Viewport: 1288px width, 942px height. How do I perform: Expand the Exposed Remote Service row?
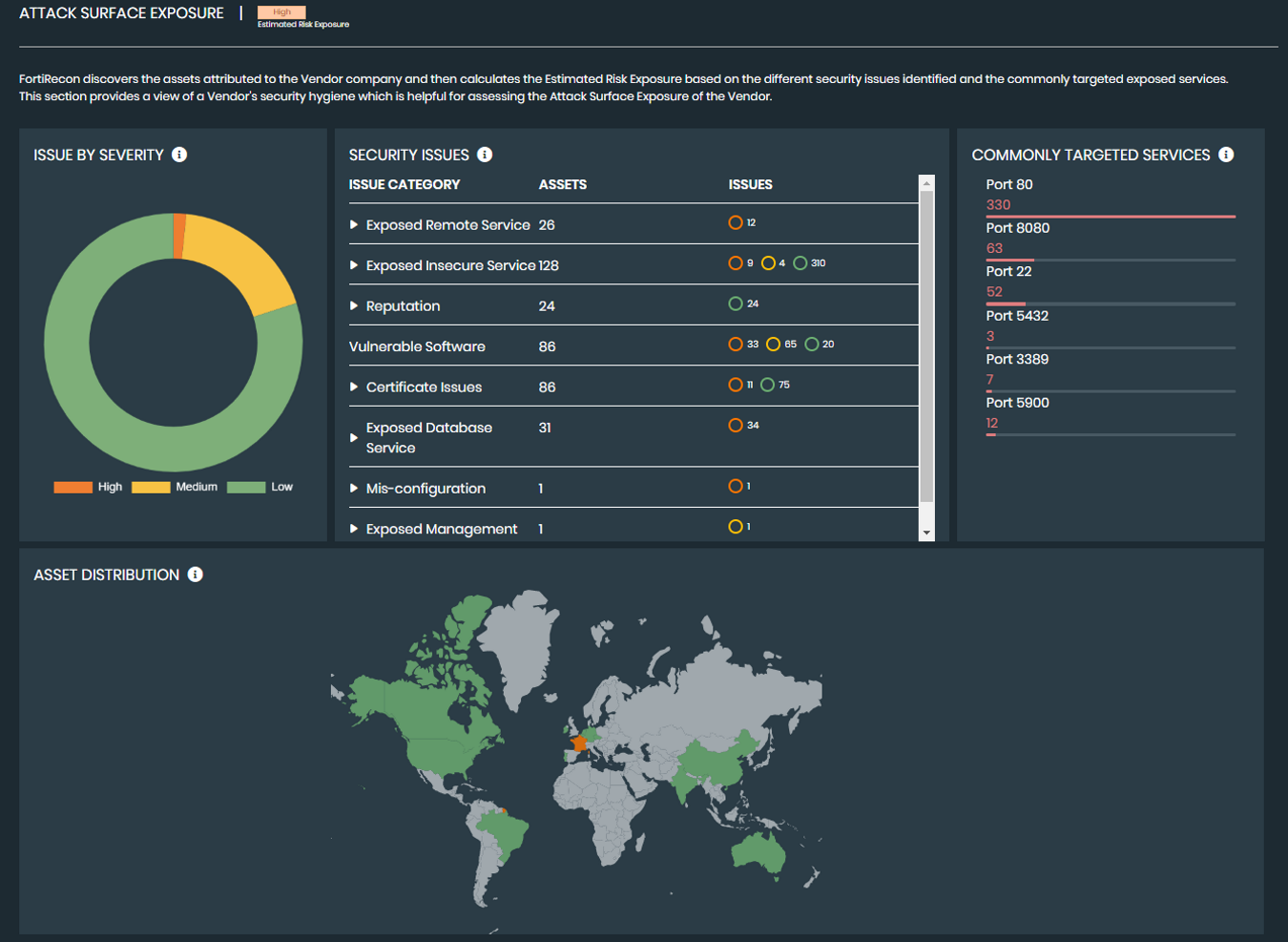[x=354, y=225]
